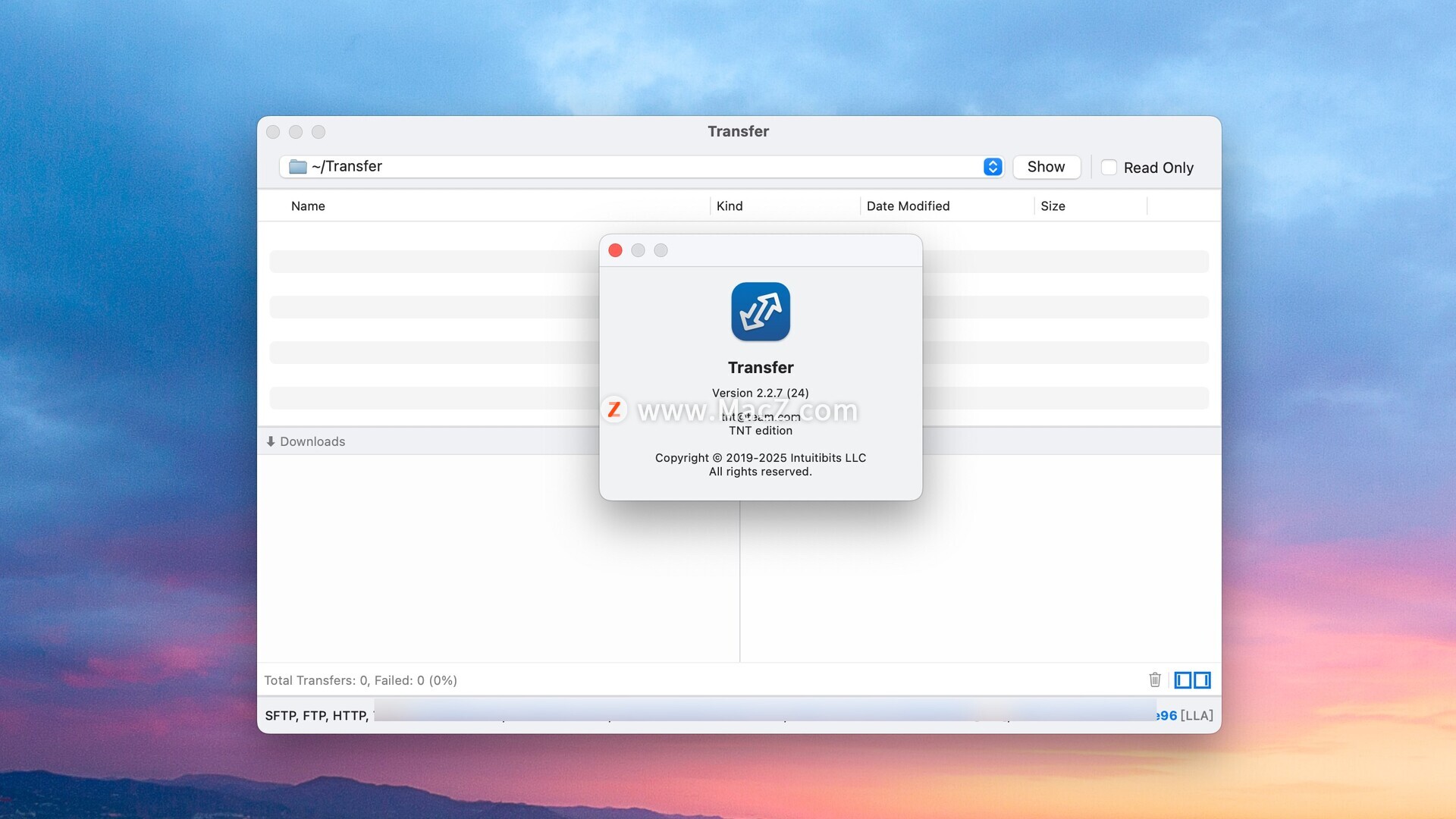Sort files by Name column

(308, 206)
